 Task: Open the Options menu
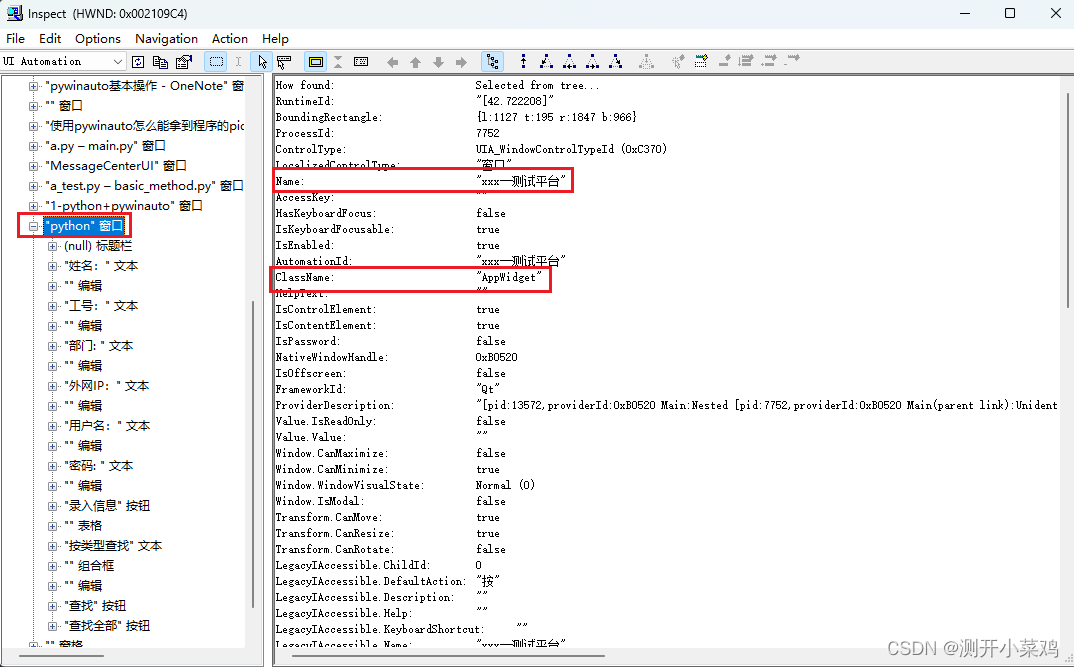point(98,39)
